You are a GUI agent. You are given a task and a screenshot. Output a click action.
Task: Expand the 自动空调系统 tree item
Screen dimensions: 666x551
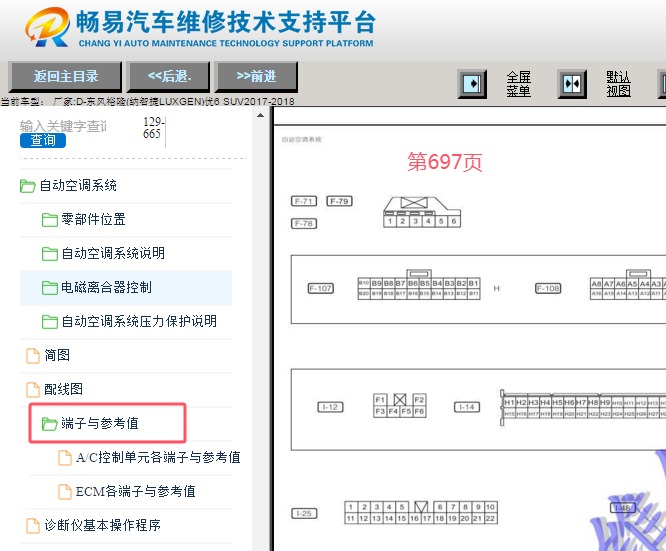tap(78, 186)
